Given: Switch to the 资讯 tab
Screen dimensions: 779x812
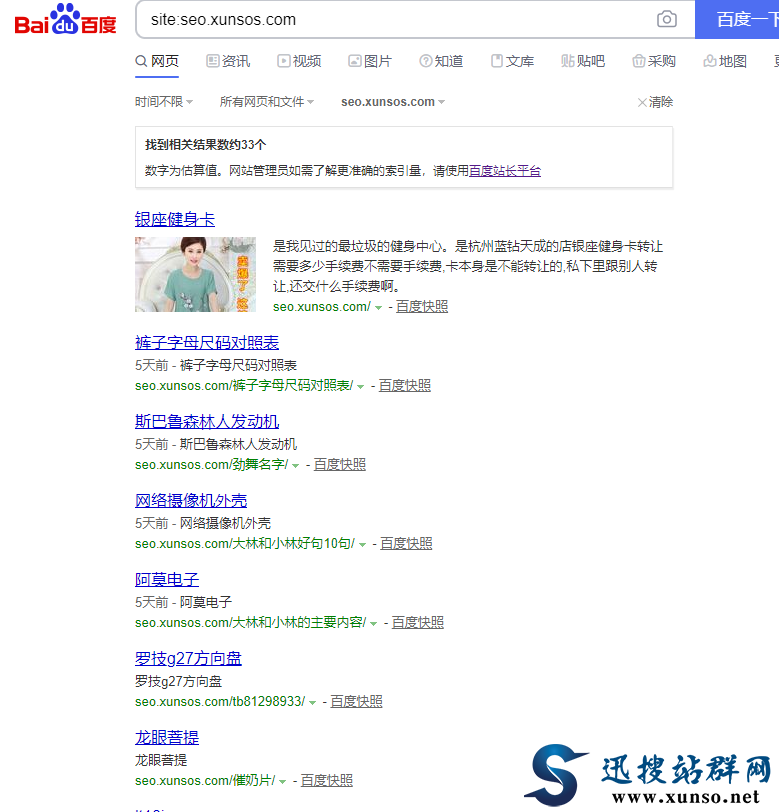Looking at the screenshot, I should pyautogui.click(x=228, y=61).
